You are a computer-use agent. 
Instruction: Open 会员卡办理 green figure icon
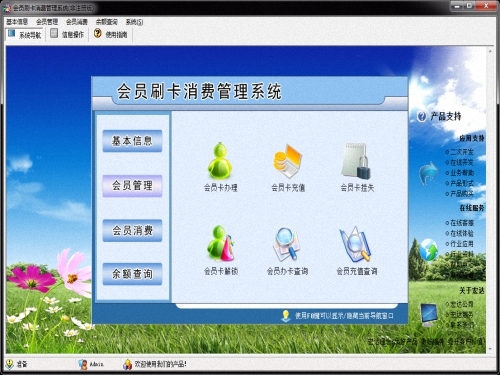coord(220,161)
